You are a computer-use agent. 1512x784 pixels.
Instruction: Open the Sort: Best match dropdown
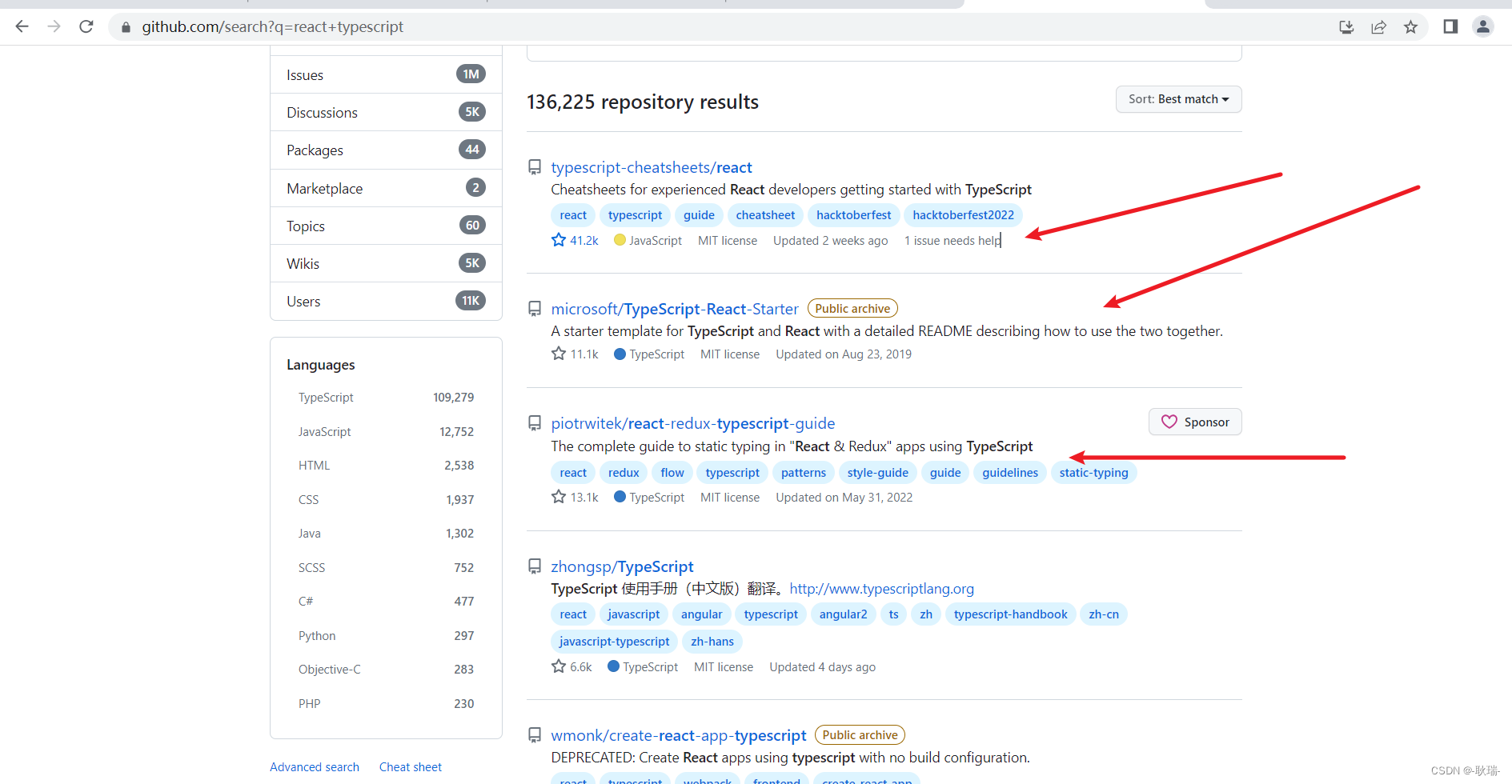coord(1178,99)
